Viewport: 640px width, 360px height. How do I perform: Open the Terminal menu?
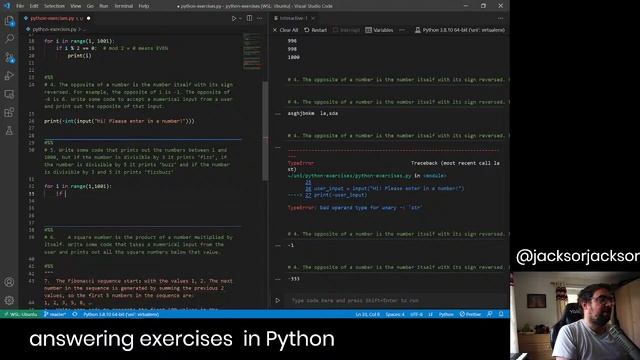point(123,6)
